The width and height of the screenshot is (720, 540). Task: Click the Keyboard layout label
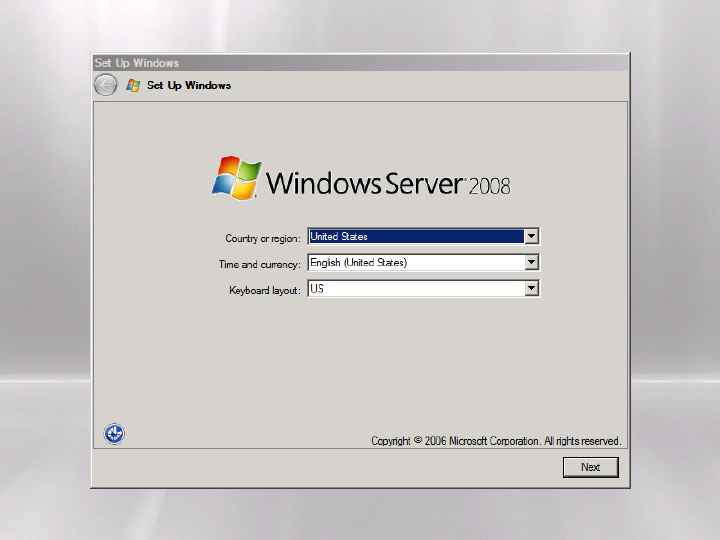click(x=265, y=290)
